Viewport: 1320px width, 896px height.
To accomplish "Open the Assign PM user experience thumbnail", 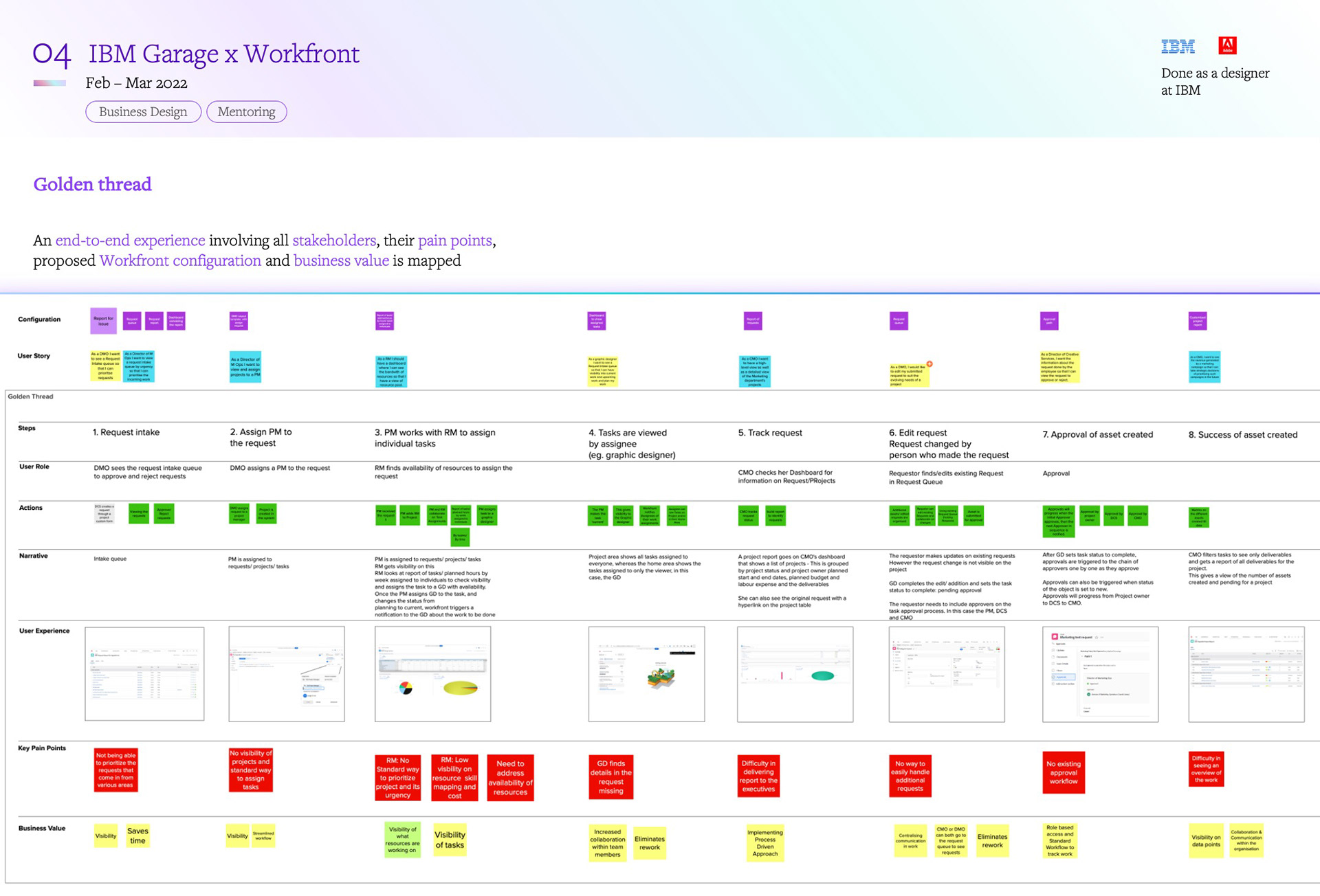I will (x=287, y=673).
